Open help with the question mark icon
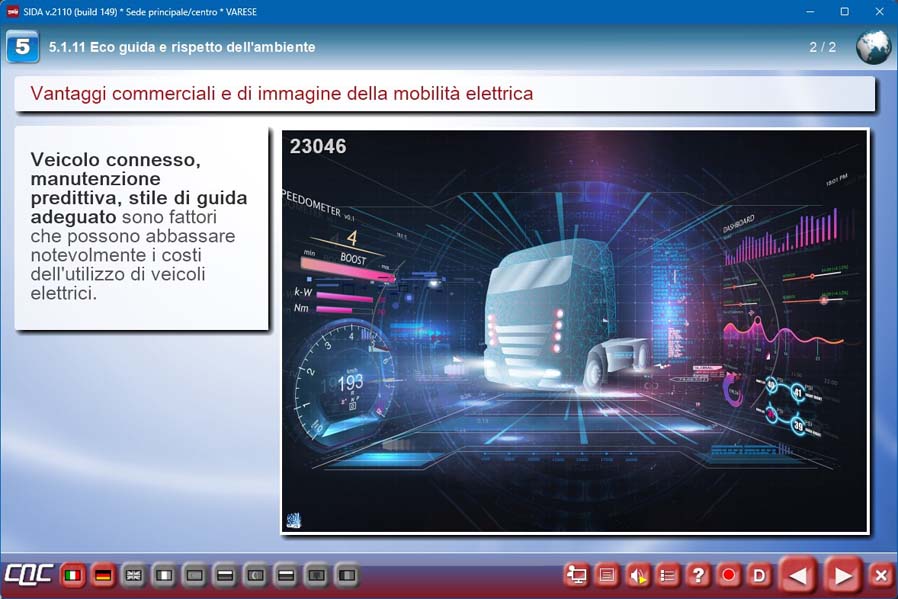 (x=698, y=575)
